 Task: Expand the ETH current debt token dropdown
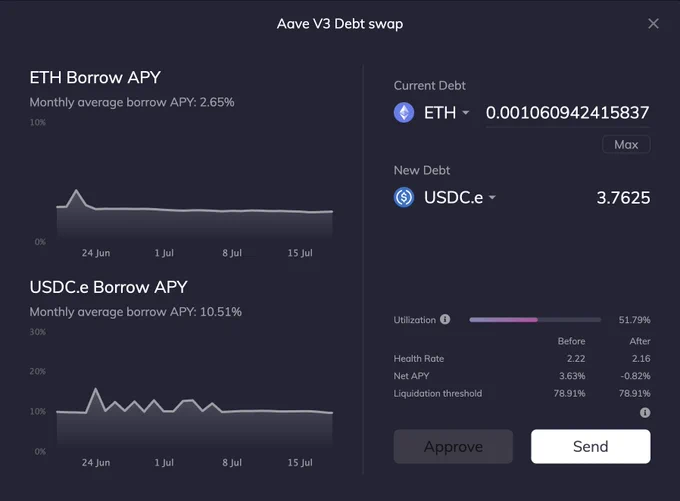coord(466,113)
